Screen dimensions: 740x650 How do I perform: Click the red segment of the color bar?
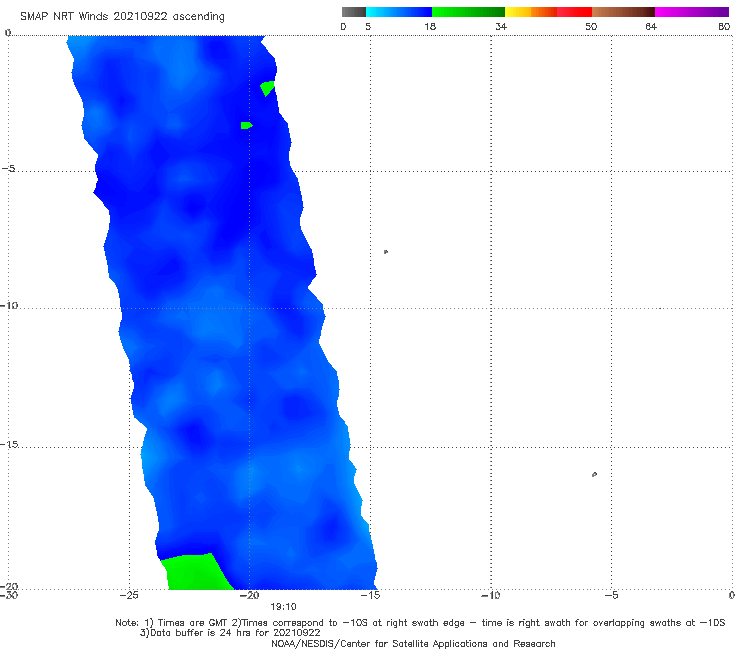574,12
